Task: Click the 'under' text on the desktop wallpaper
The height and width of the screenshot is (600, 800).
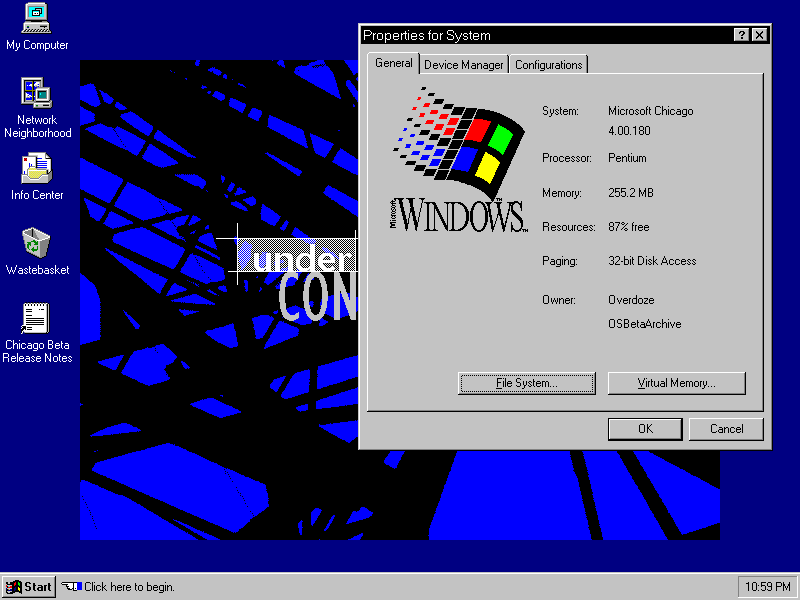Action: [303, 260]
